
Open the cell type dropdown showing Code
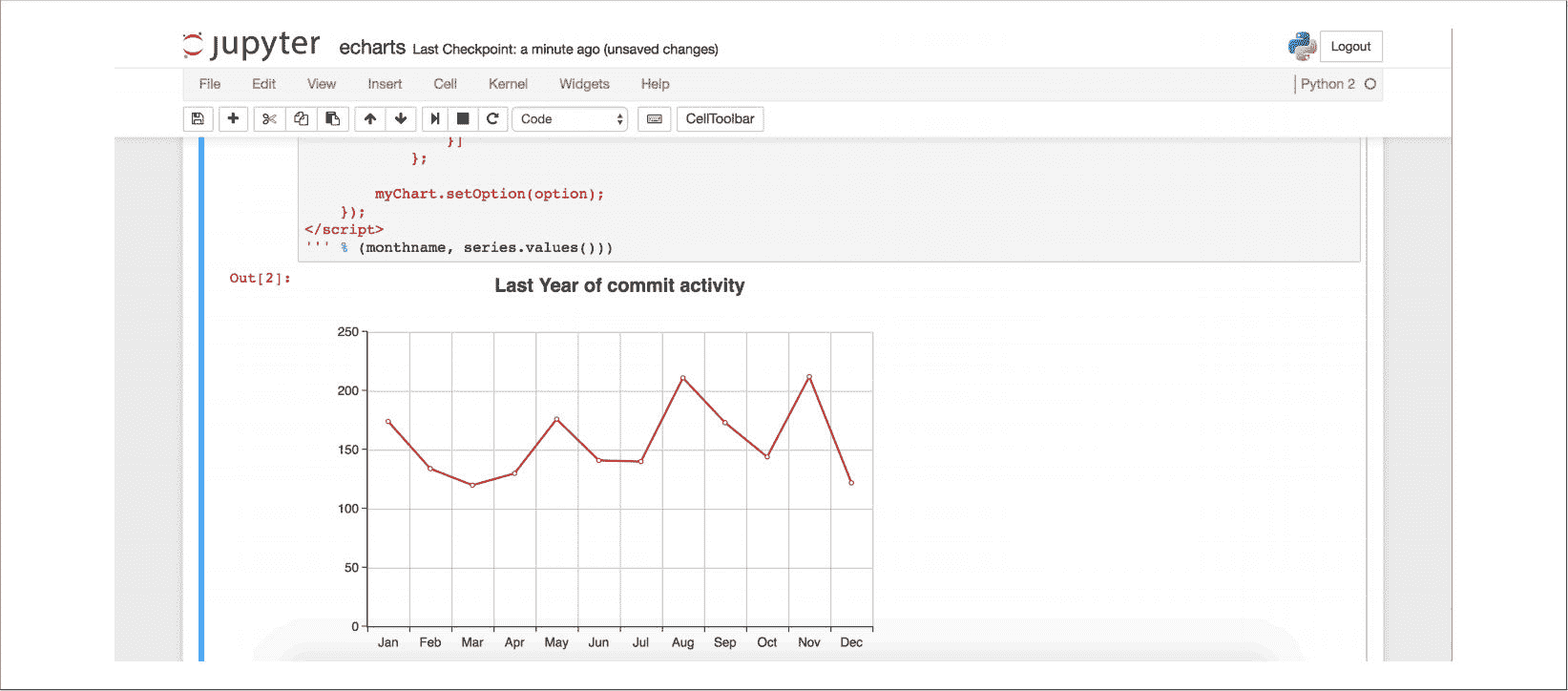point(570,119)
